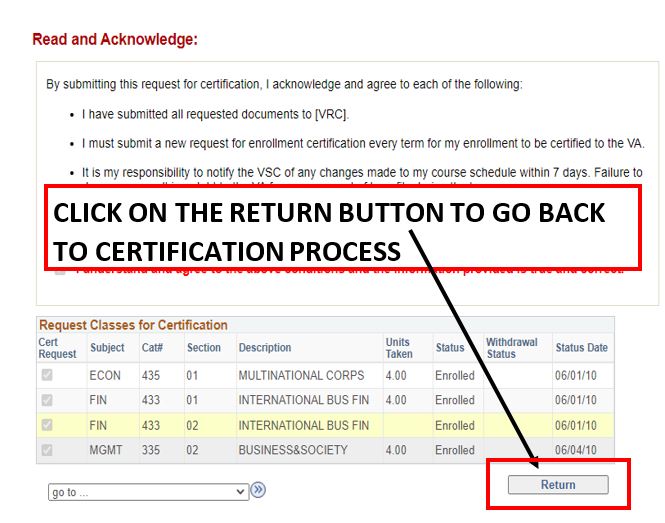The image size is (665, 523).
Task: Click the Status column header
Action: (450, 348)
